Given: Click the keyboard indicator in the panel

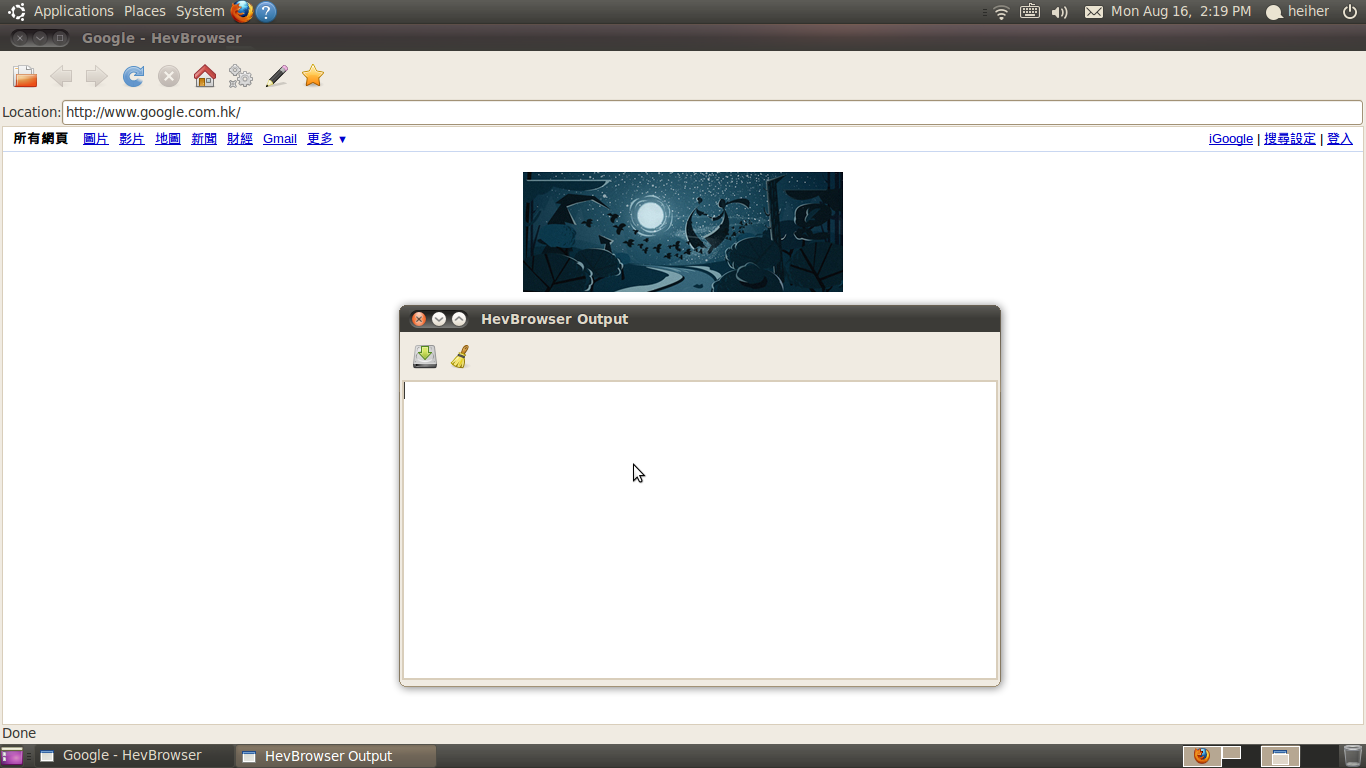Looking at the screenshot, I should pyautogui.click(x=1030, y=12).
